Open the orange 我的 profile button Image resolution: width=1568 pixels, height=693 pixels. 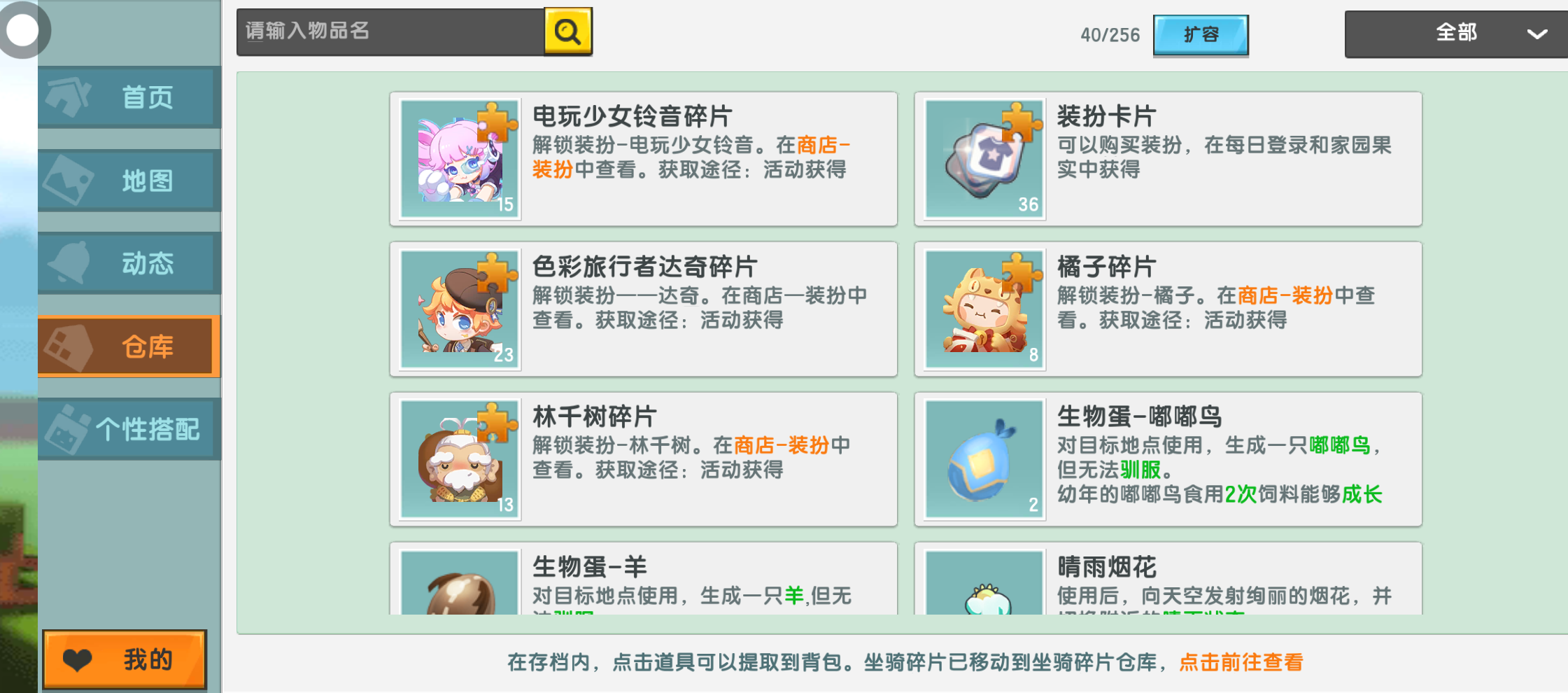click(x=125, y=659)
